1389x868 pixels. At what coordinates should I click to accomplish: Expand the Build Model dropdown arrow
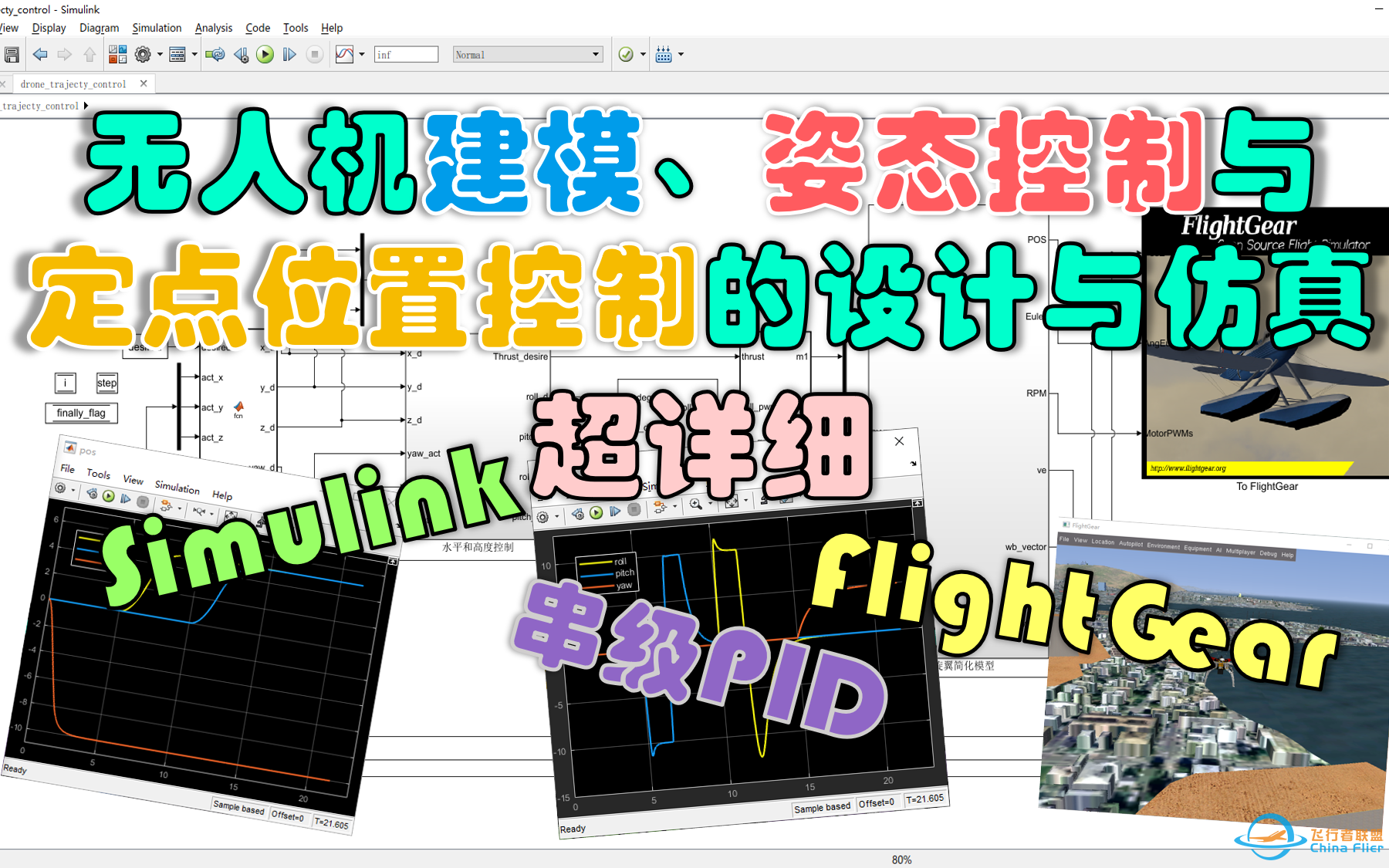681,55
